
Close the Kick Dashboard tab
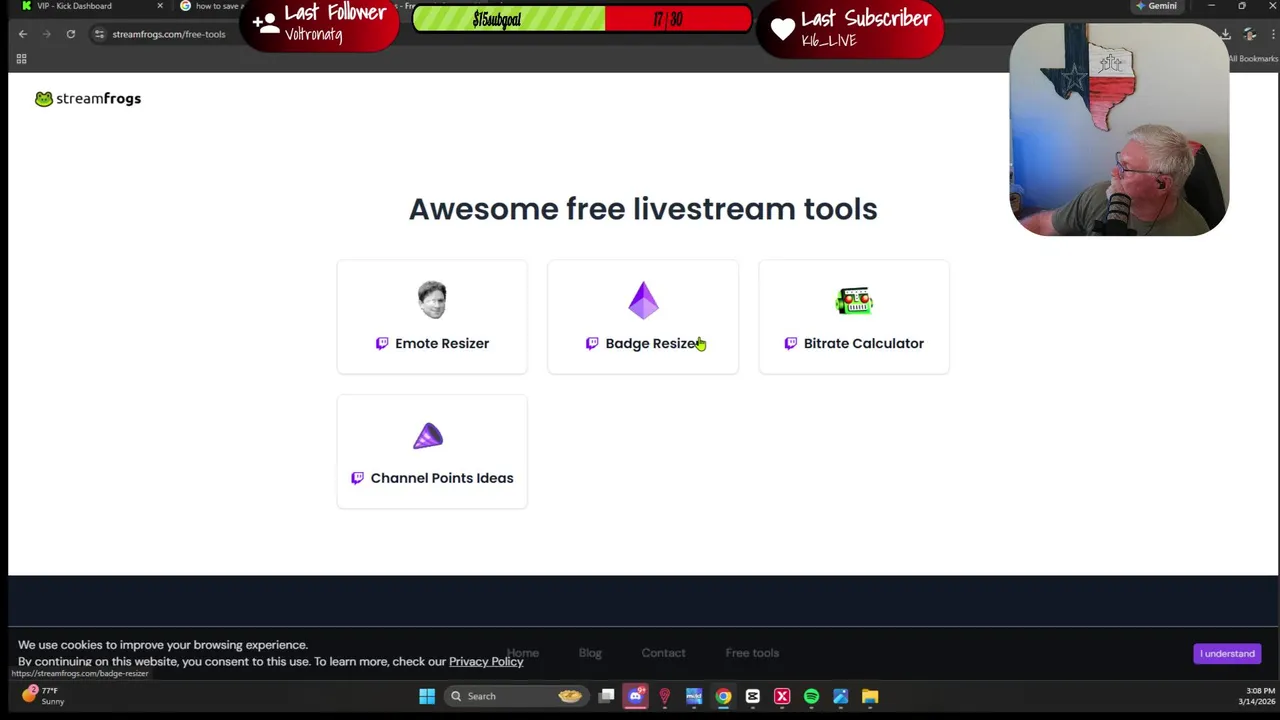pos(159,6)
